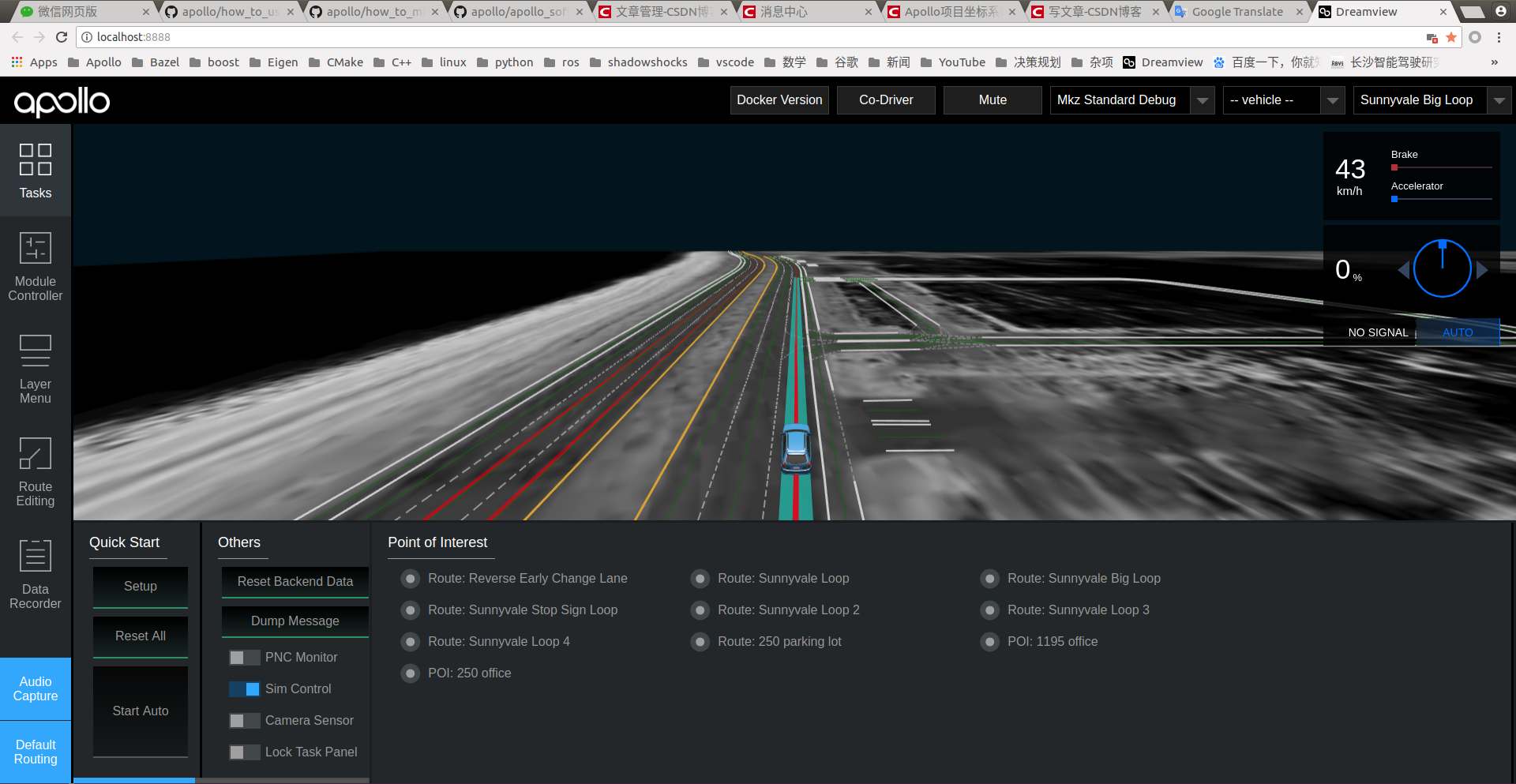Viewport: 1516px width, 784px height.
Task: Open the Sunnyvale Big Loop map dropdown
Action: pos(1499,100)
